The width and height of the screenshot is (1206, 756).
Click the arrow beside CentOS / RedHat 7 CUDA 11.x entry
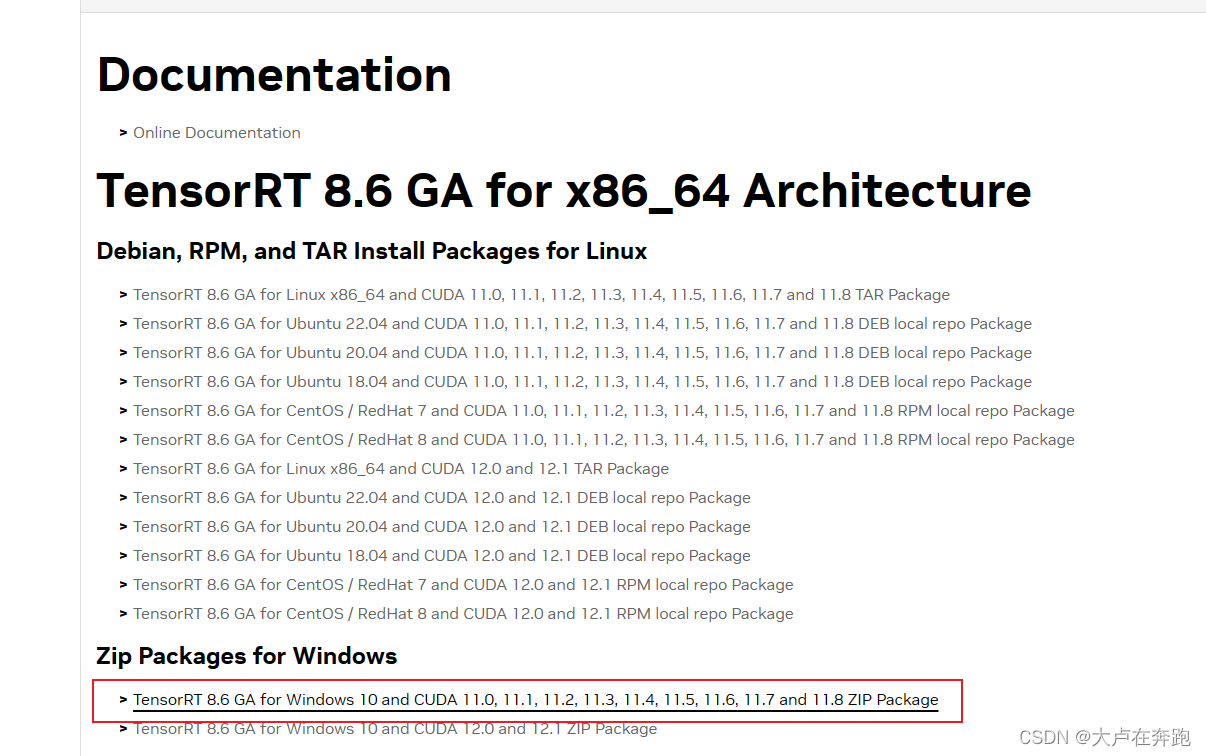point(122,410)
